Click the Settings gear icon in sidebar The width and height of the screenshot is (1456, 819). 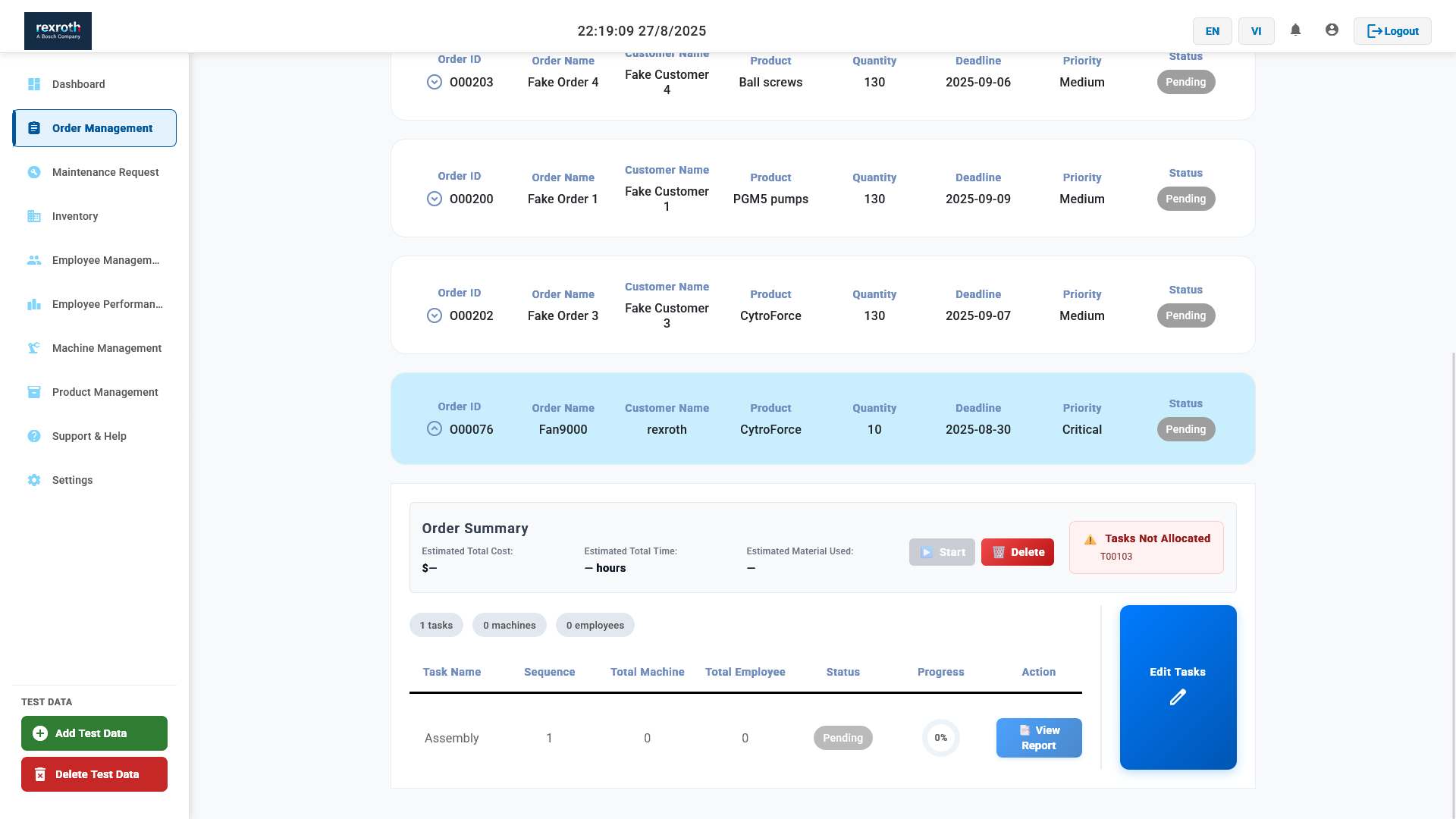click(34, 480)
